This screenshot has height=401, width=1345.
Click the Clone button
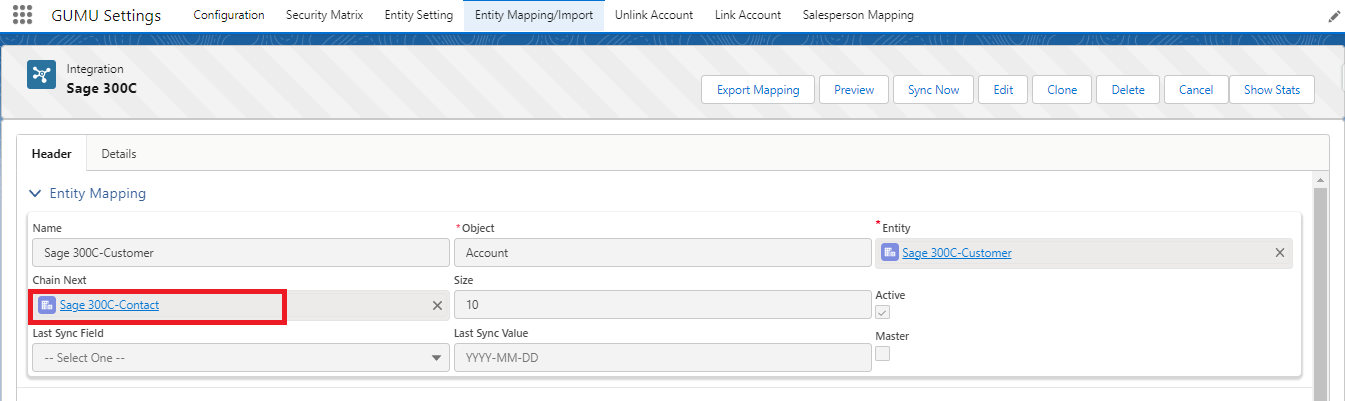click(1062, 90)
